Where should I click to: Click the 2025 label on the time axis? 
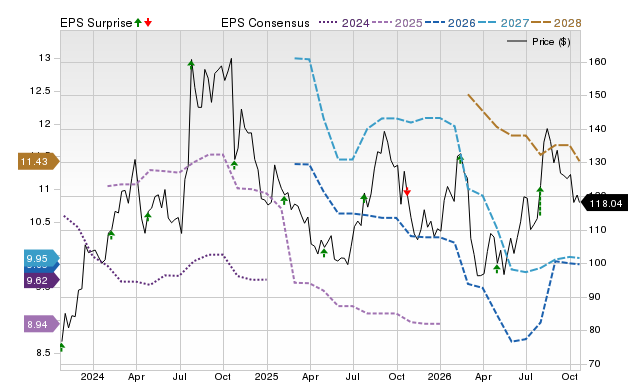(266, 376)
